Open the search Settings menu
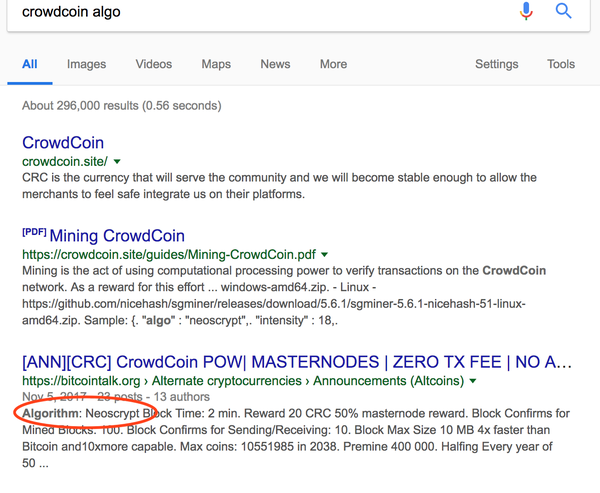Image resolution: width=600 pixels, height=493 pixels. pos(496,64)
